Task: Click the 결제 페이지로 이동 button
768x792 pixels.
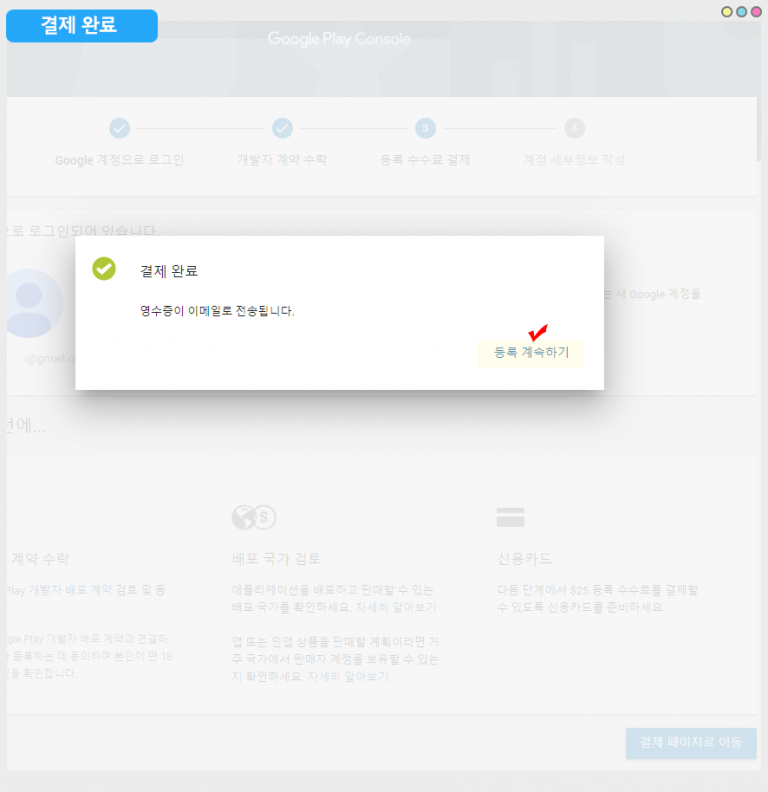Action: (x=691, y=743)
